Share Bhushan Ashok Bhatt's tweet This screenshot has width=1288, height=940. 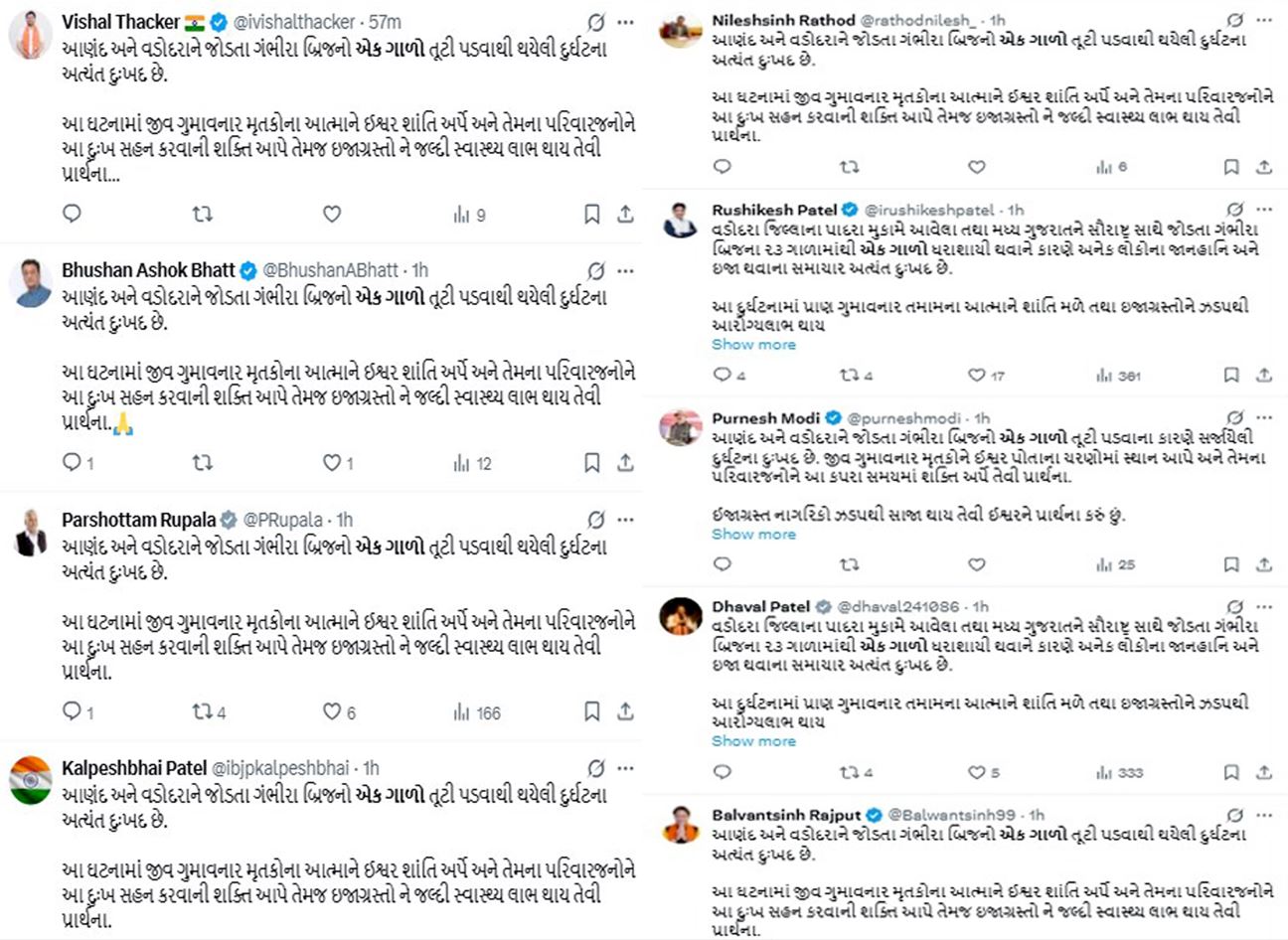625,463
